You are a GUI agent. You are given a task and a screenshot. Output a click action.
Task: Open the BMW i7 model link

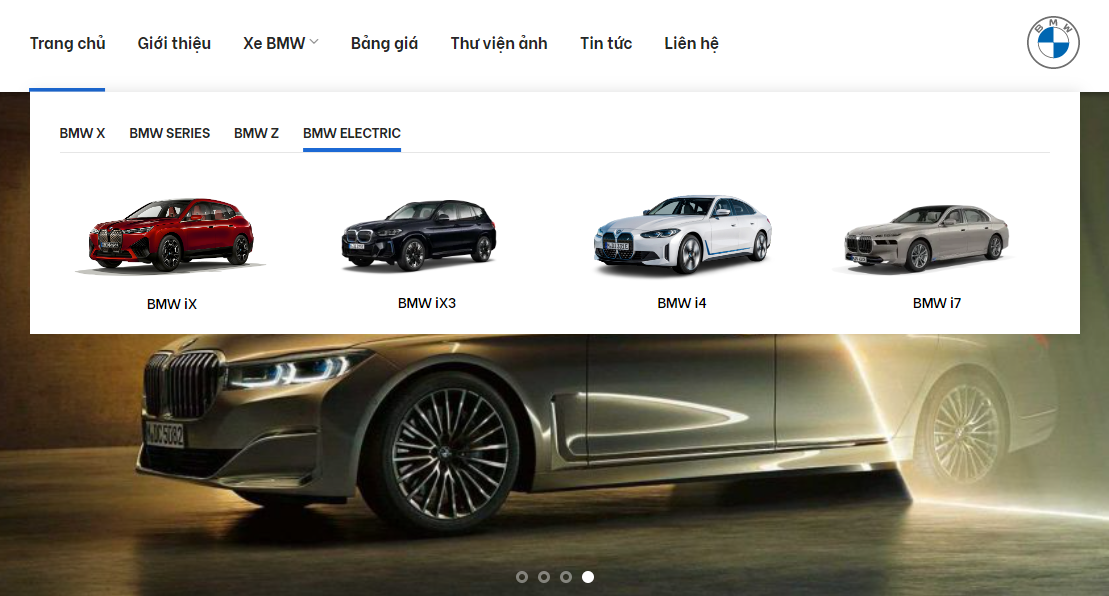[x=937, y=303]
